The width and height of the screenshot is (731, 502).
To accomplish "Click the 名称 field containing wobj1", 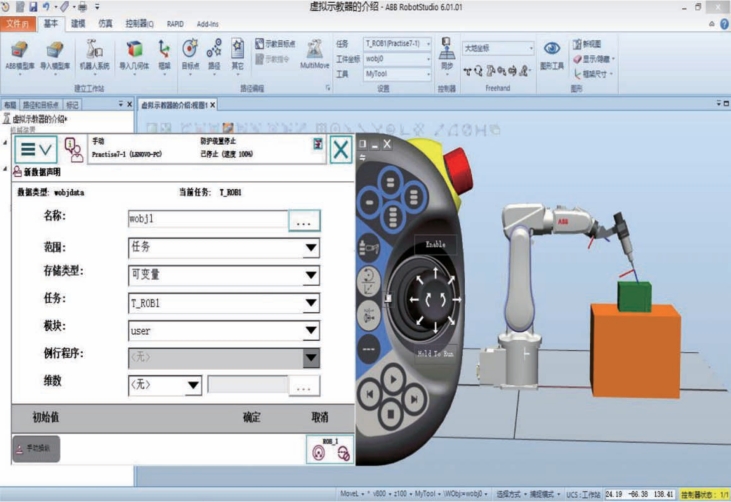I will 206,219.
